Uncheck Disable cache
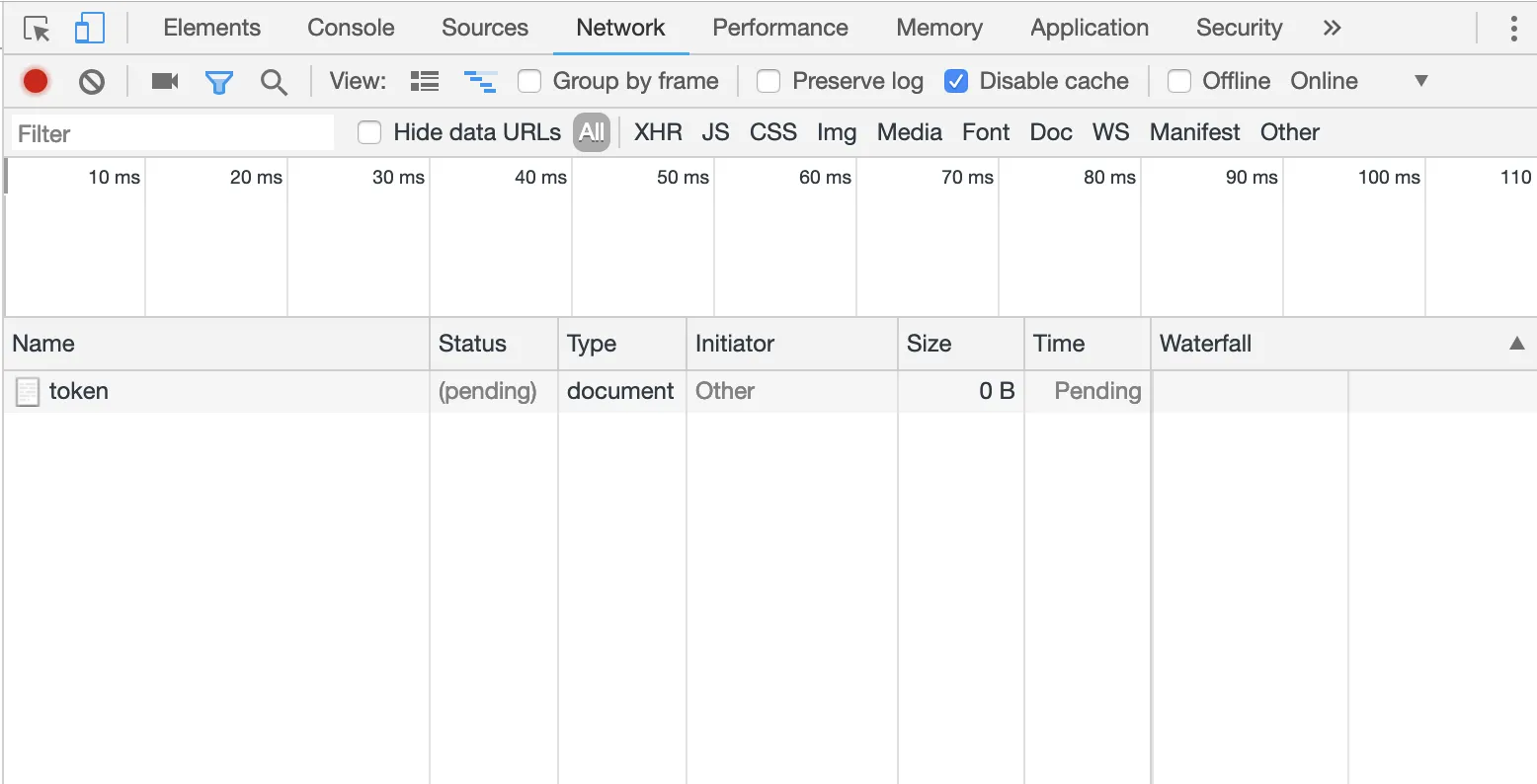The height and width of the screenshot is (784, 1537). pyautogui.click(x=956, y=81)
